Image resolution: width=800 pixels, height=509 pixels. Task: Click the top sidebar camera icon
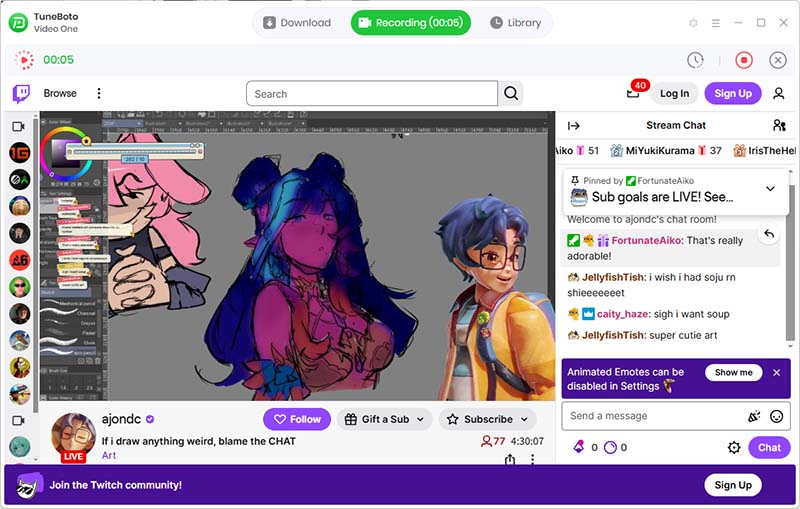18,126
